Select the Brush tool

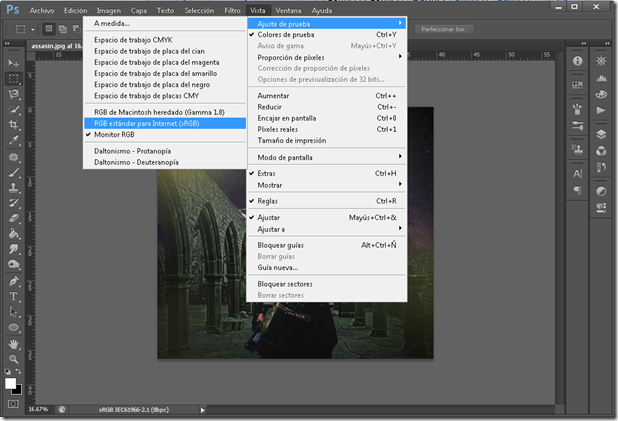pos(14,173)
